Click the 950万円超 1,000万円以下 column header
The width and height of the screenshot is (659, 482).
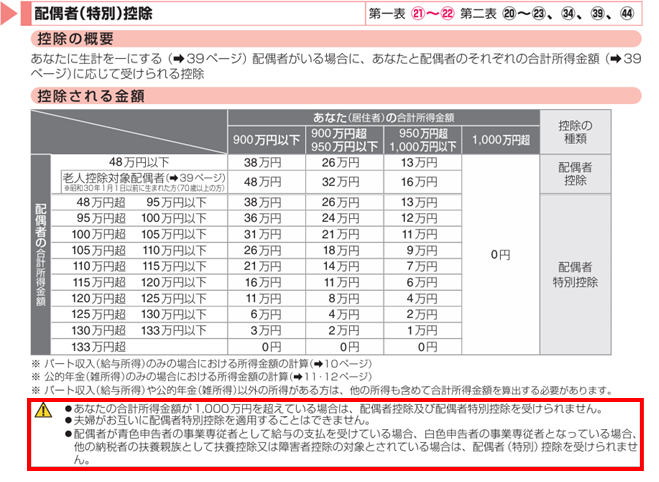tap(423, 140)
